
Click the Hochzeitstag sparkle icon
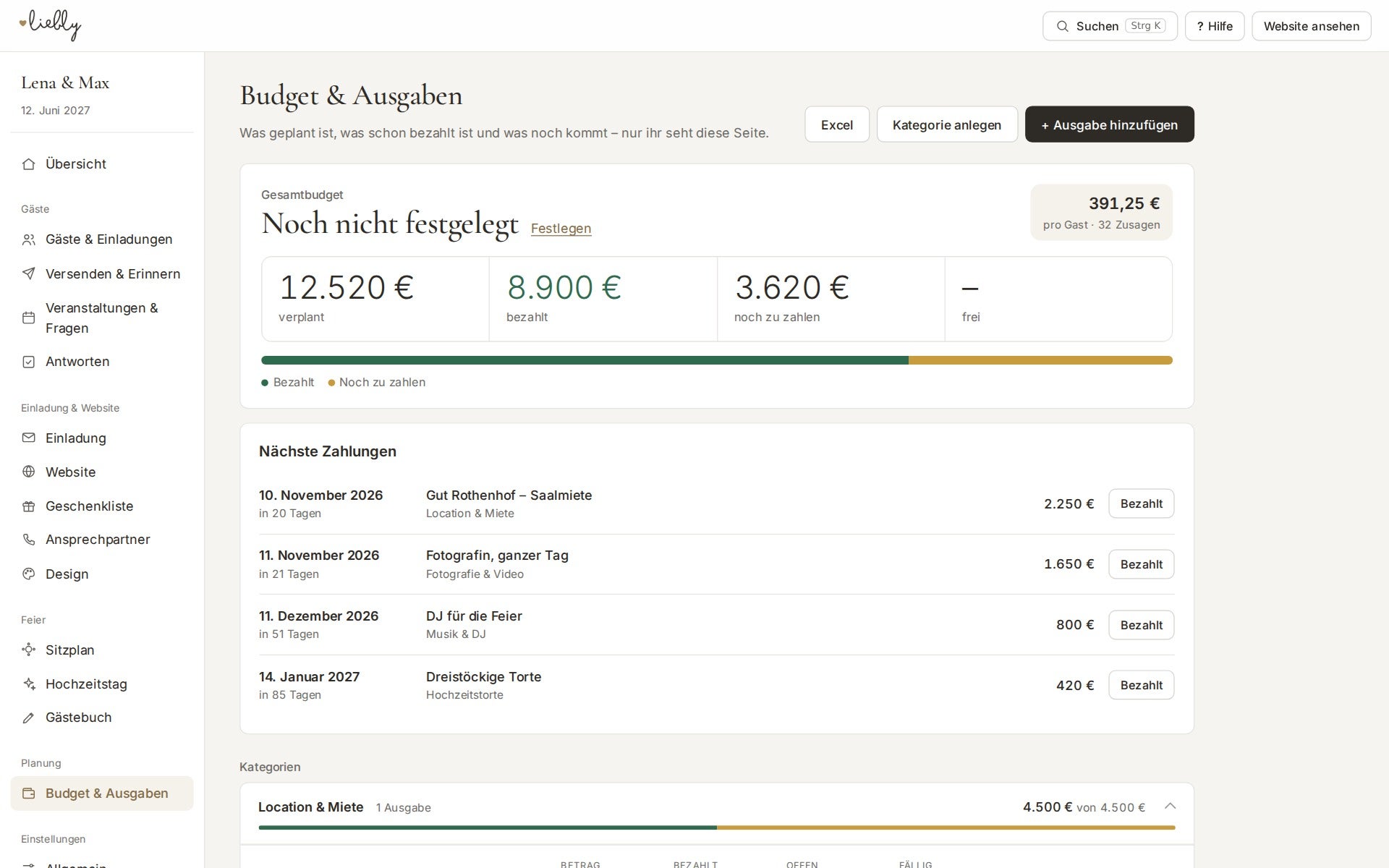pyautogui.click(x=29, y=684)
